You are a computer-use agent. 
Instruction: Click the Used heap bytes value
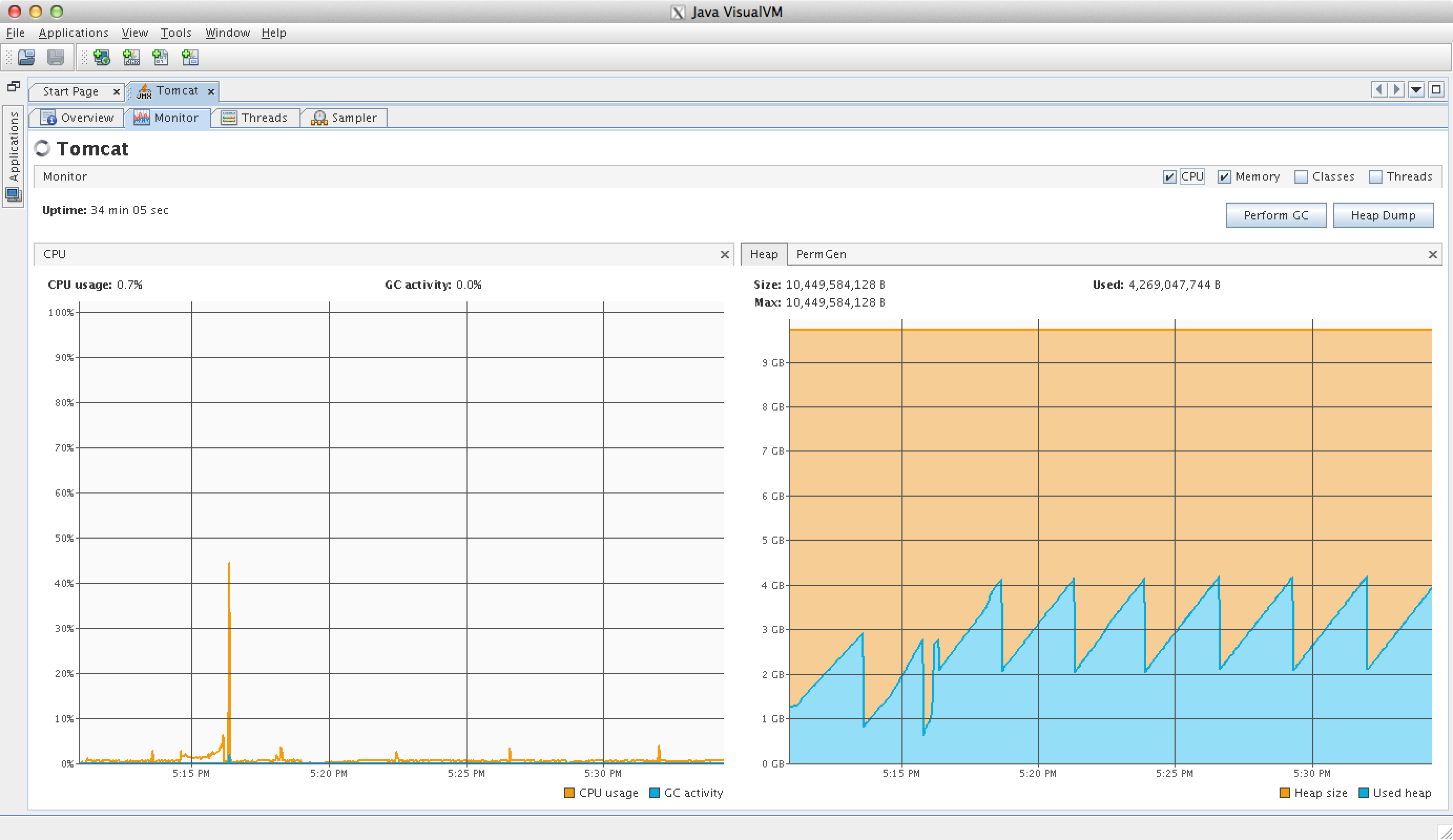1174,285
